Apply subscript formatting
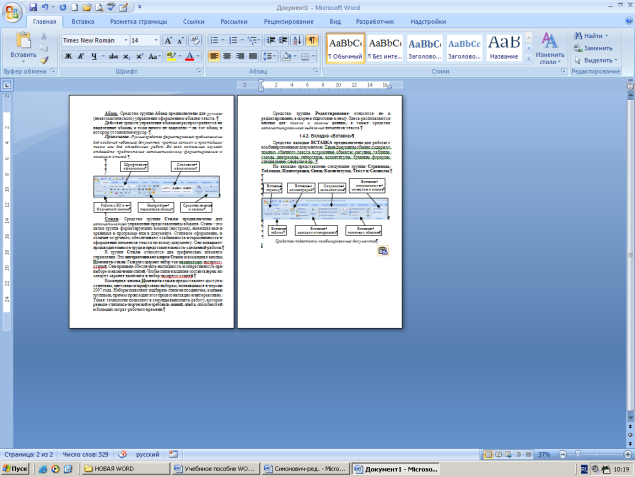635x477 pixels. point(127,56)
